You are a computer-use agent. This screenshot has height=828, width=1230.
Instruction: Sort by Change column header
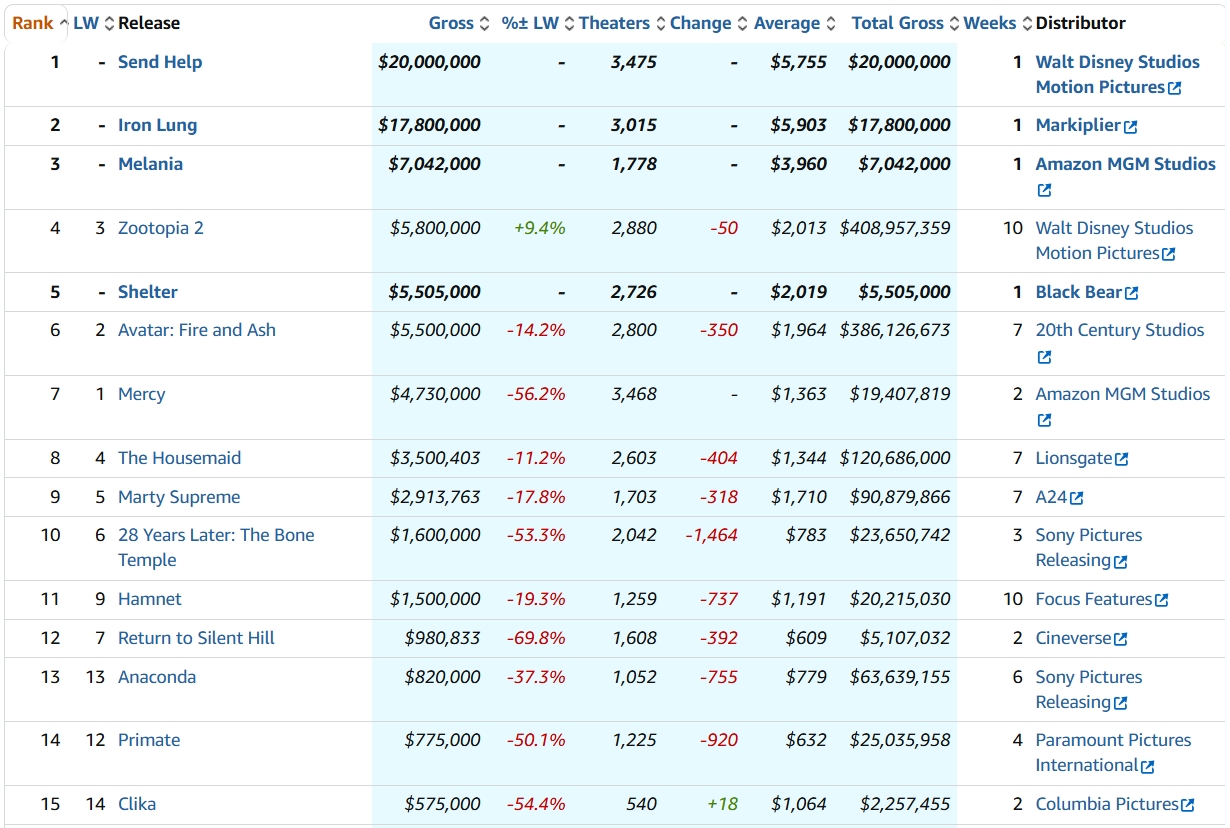point(700,23)
